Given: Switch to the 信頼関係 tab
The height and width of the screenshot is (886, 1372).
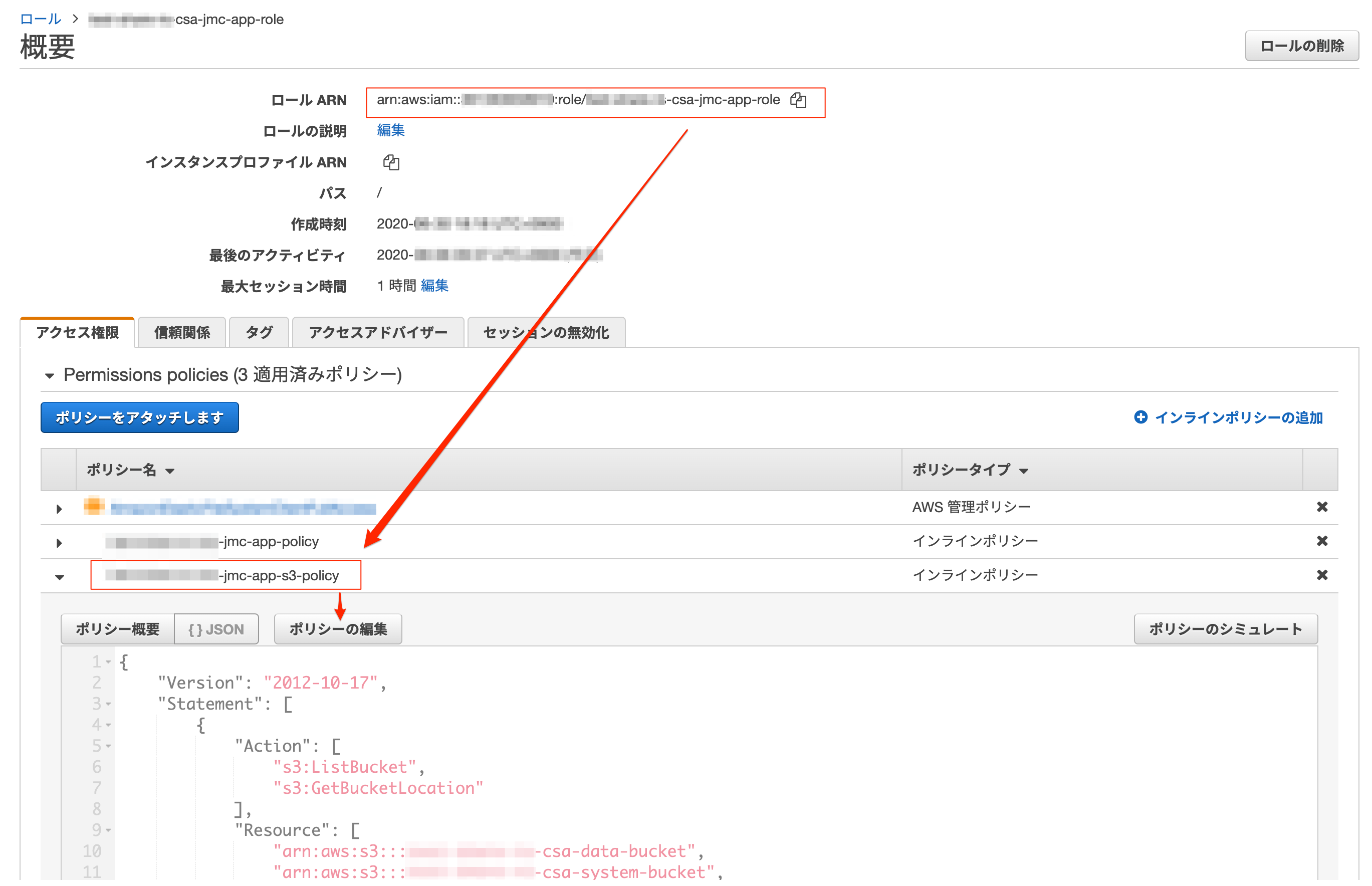Looking at the screenshot, I should tap(182, 332).
